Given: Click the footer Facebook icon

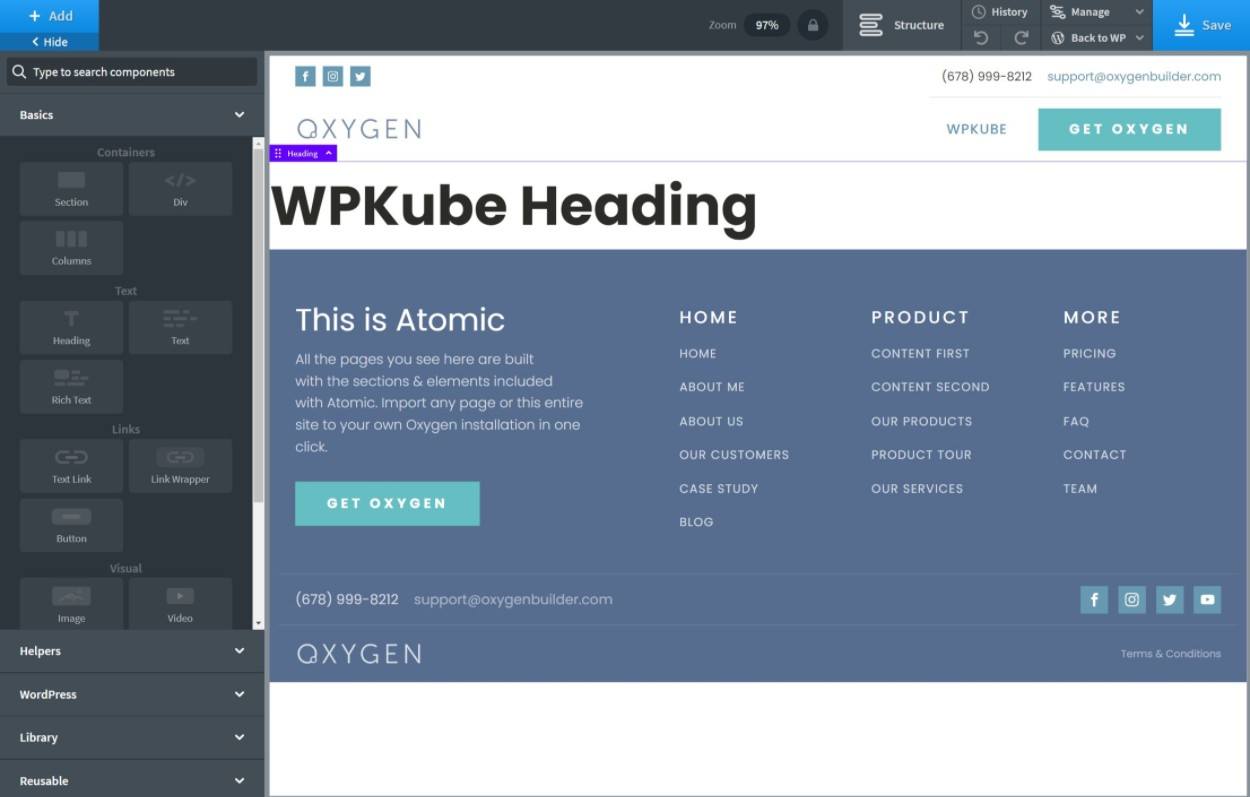Looking at the screenshot, I should [1094, 600].
